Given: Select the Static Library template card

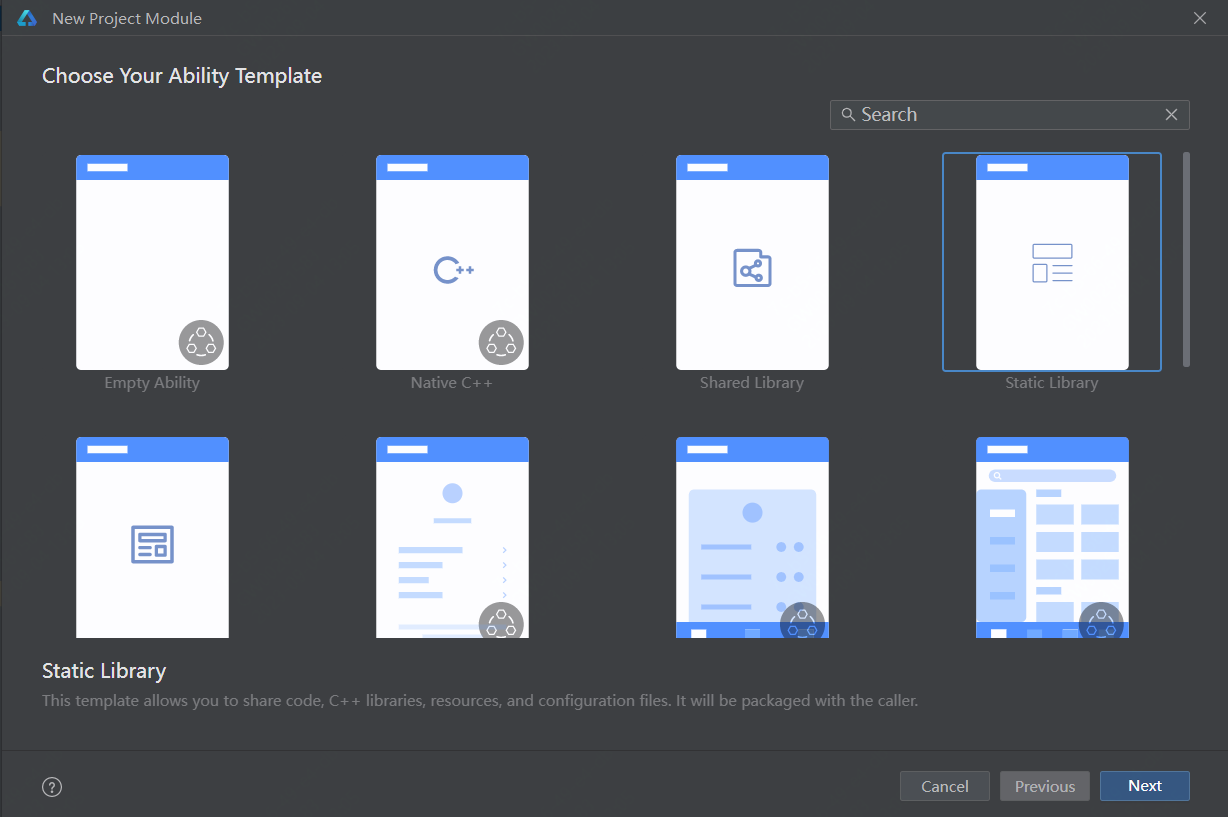Looking at the screenshot, I should (1052, 262).
